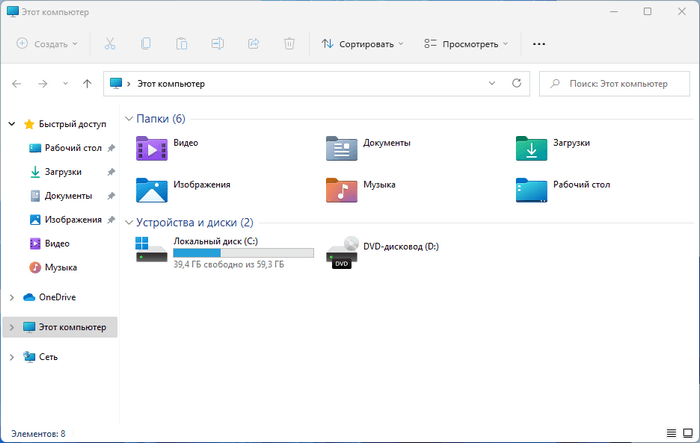Select OneDrive in navigation pane
Screen dimensions: 700x443
point(50,297)
